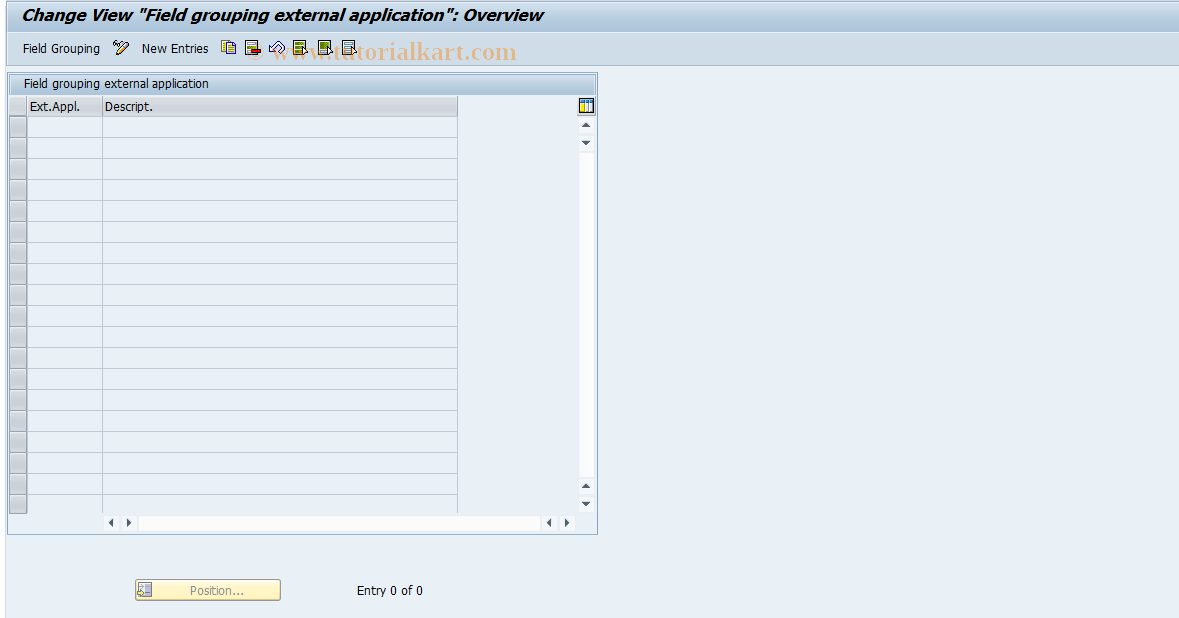Click the 'Change View' window title text

282,15
